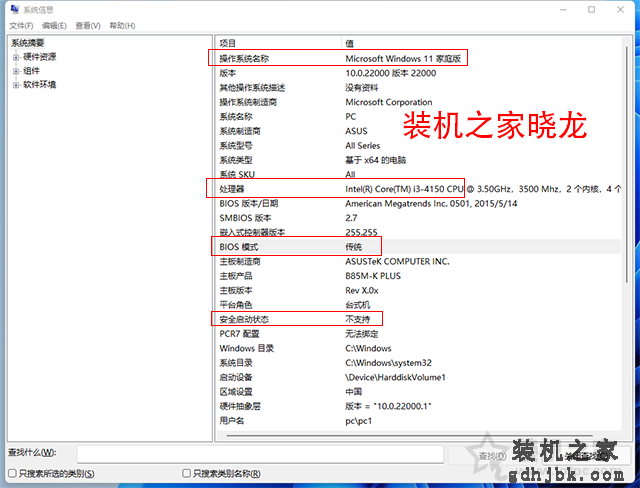Image resolution: width=640 pixels, height=488 pixels.
Task: Select the 启动设备 row
Action: pos(418,377)
